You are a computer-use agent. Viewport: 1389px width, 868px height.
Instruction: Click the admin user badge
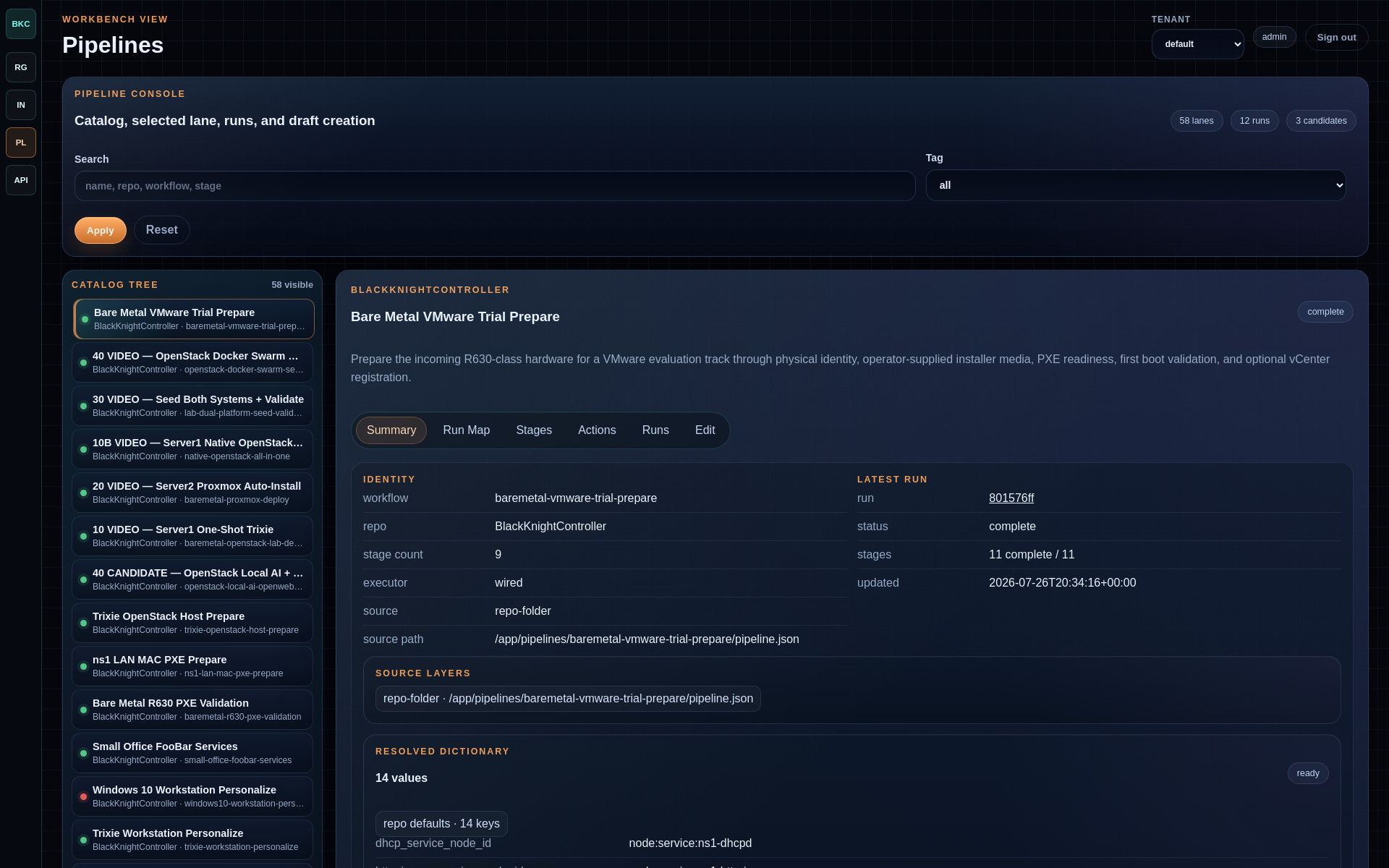tap(1274, 37)
